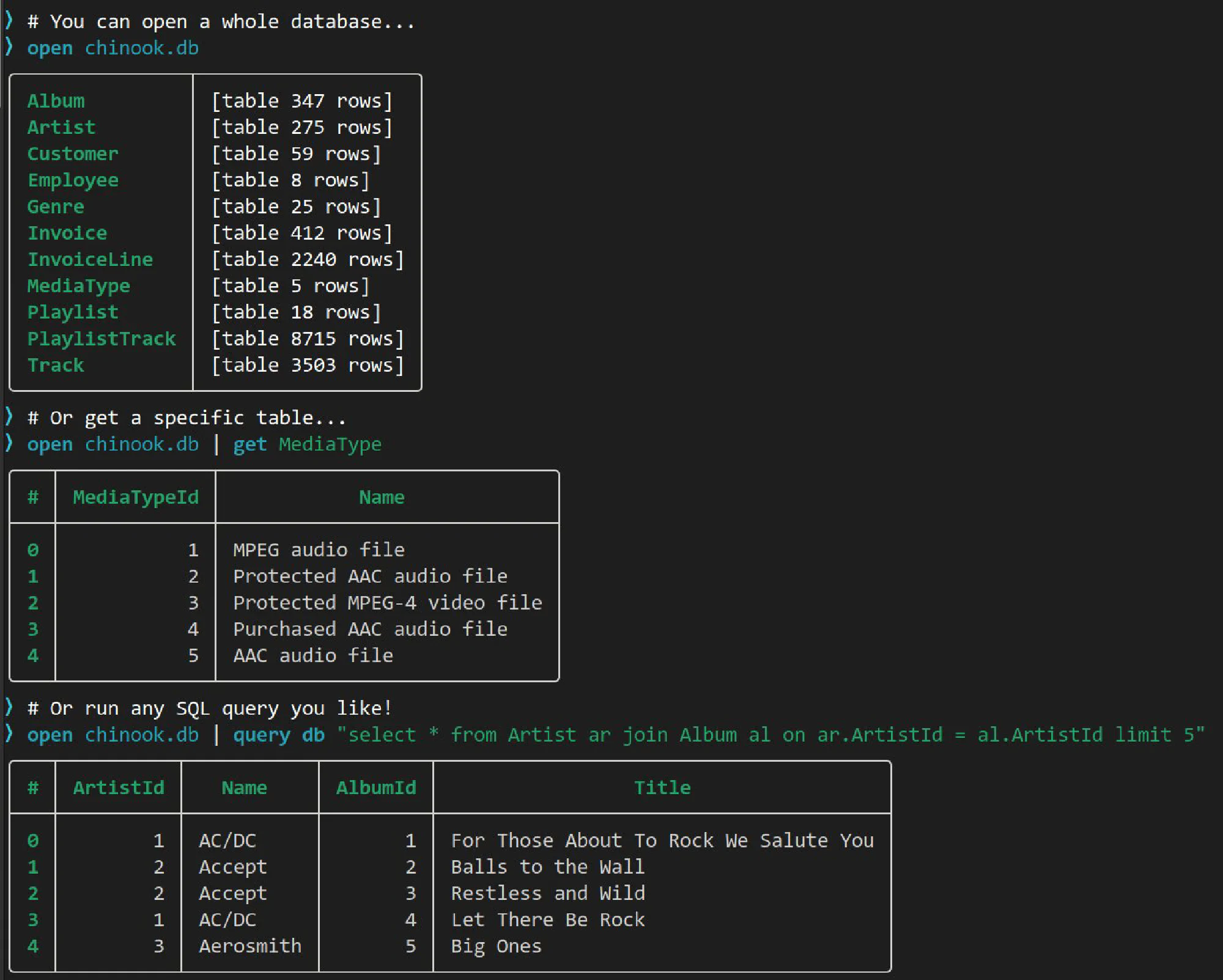Click the ArtistId column header

pos(119,787)
